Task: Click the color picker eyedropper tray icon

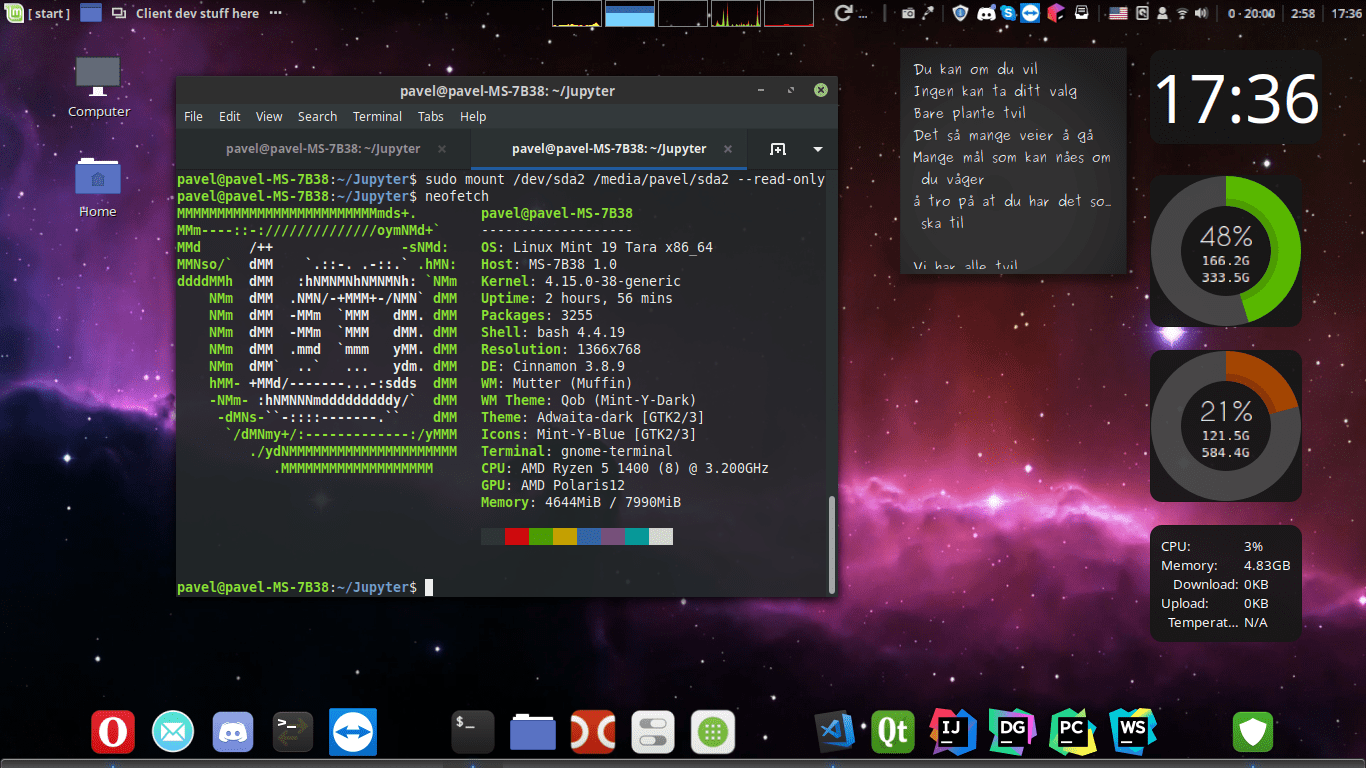Action: click(x=929, y=13)
